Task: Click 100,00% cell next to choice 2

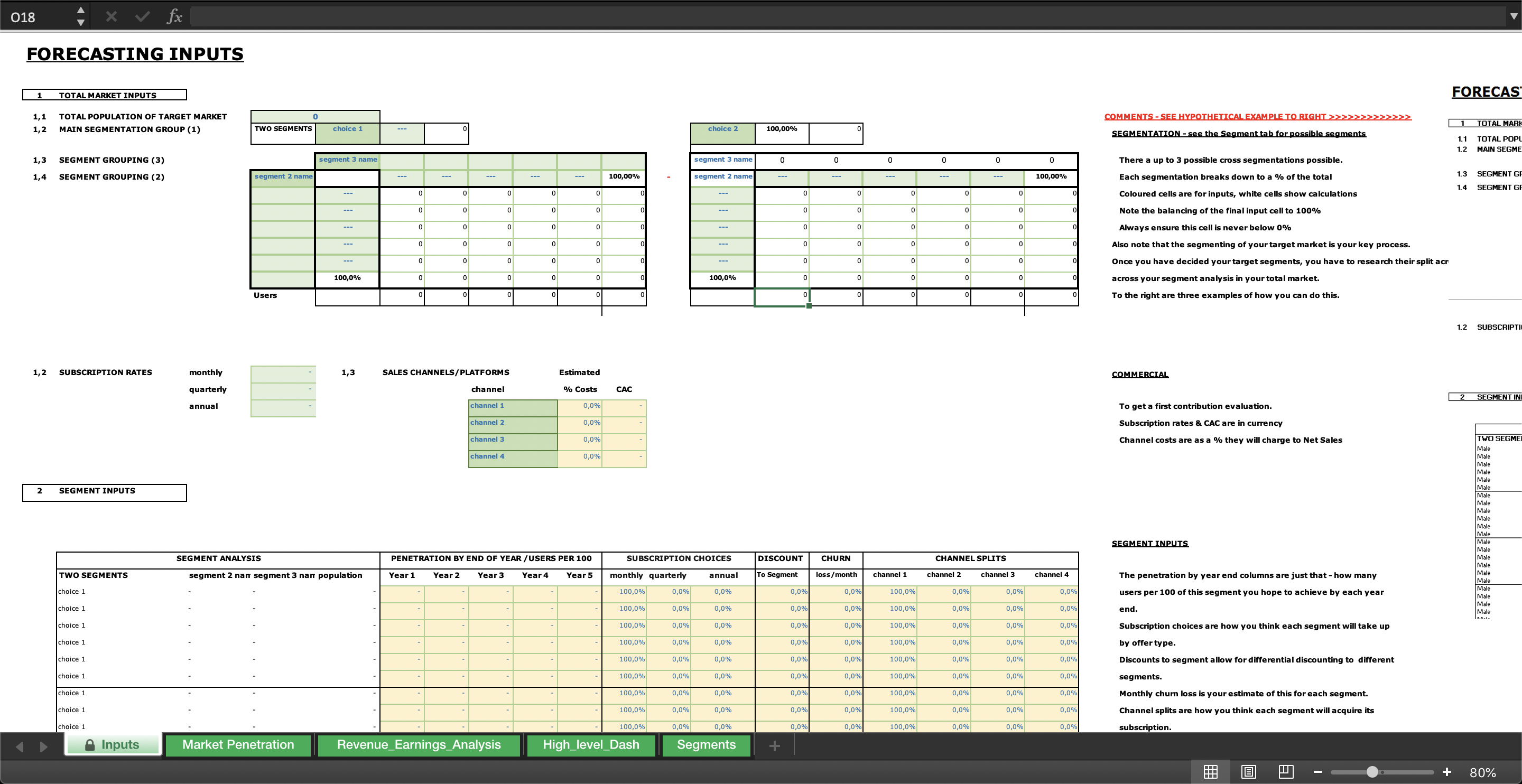Action: (x=781, y=133)
